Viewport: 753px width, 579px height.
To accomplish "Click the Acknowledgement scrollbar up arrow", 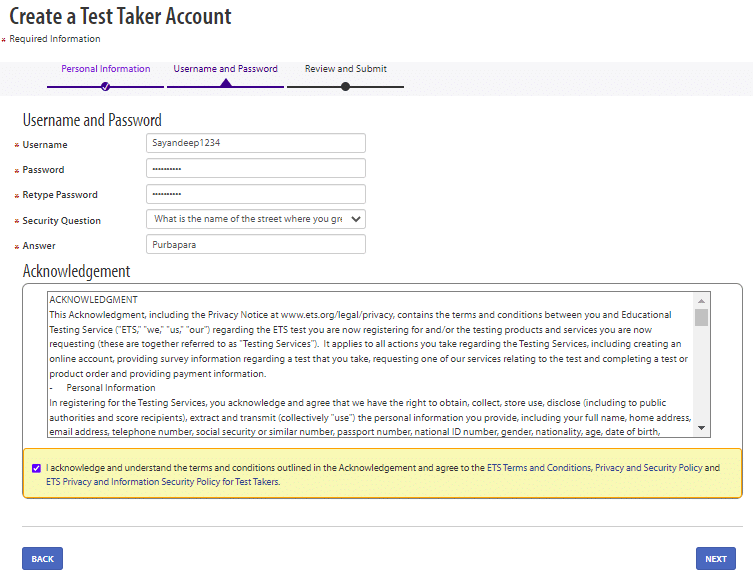I will pyautogui.click(x=702, y=300).
